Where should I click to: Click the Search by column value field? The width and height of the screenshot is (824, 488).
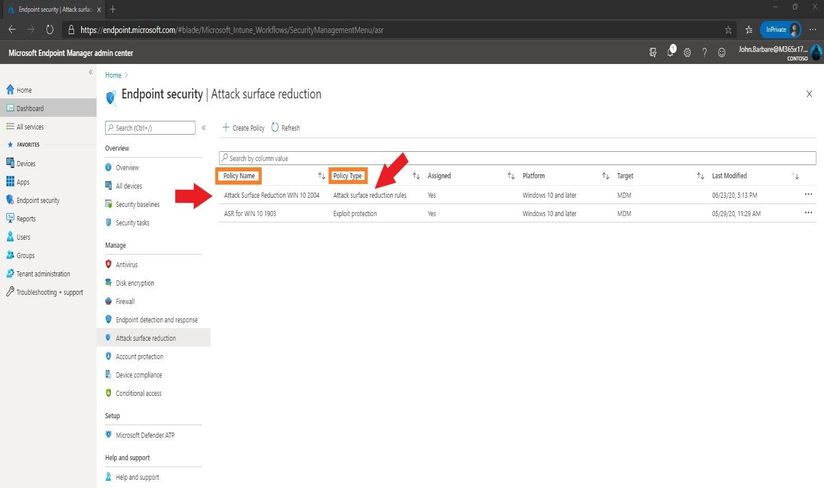click(517, 158)
